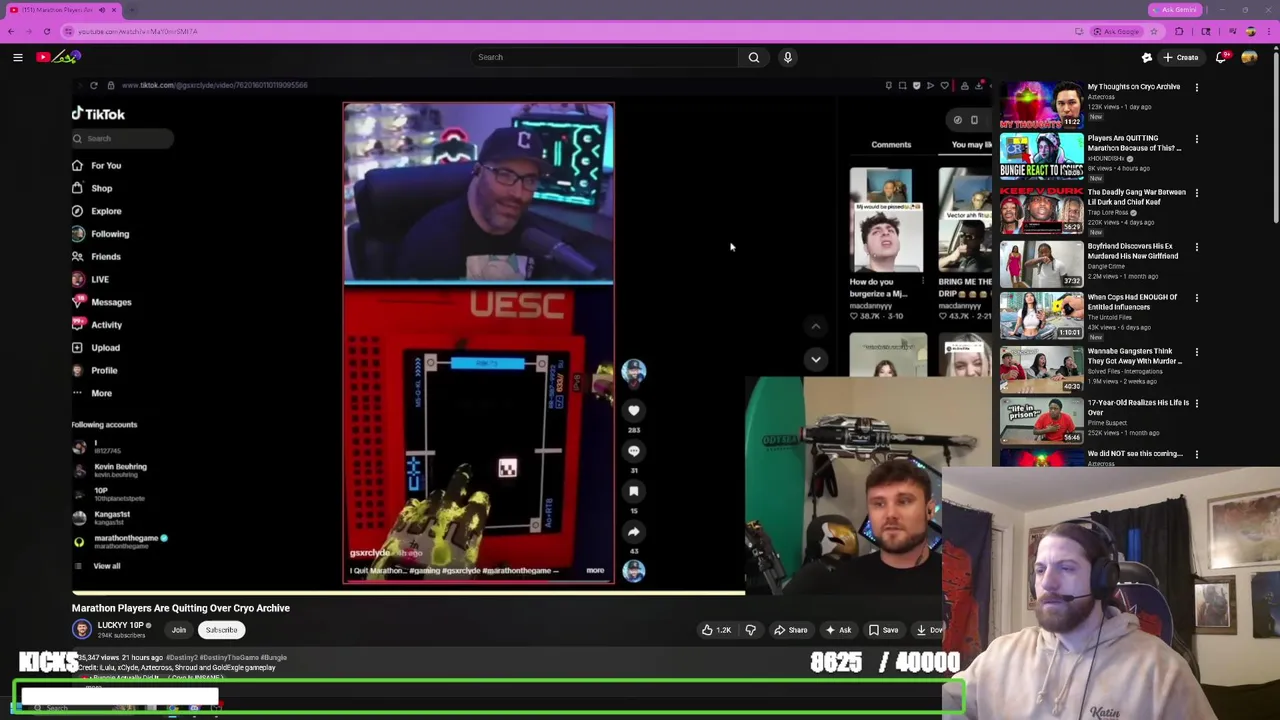Viewport: 1280px width, 720px height.
Task: Open options for When Cops Had ENOUGH video
Action: tap(1196, 298)
